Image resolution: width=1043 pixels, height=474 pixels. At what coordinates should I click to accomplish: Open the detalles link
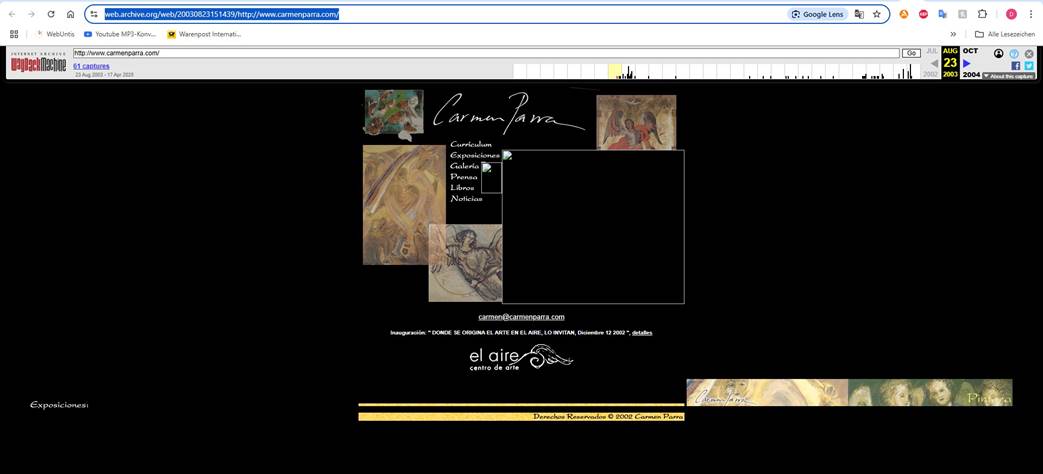tap(642, 332)
